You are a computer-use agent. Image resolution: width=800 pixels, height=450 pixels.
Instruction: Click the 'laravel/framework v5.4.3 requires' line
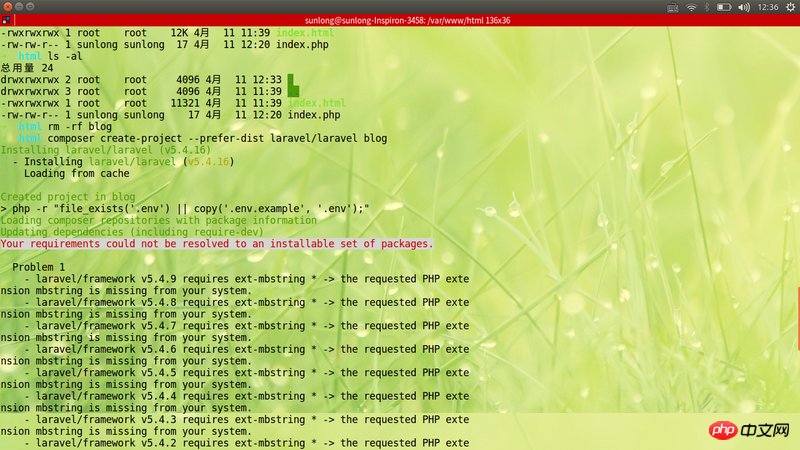247,420
